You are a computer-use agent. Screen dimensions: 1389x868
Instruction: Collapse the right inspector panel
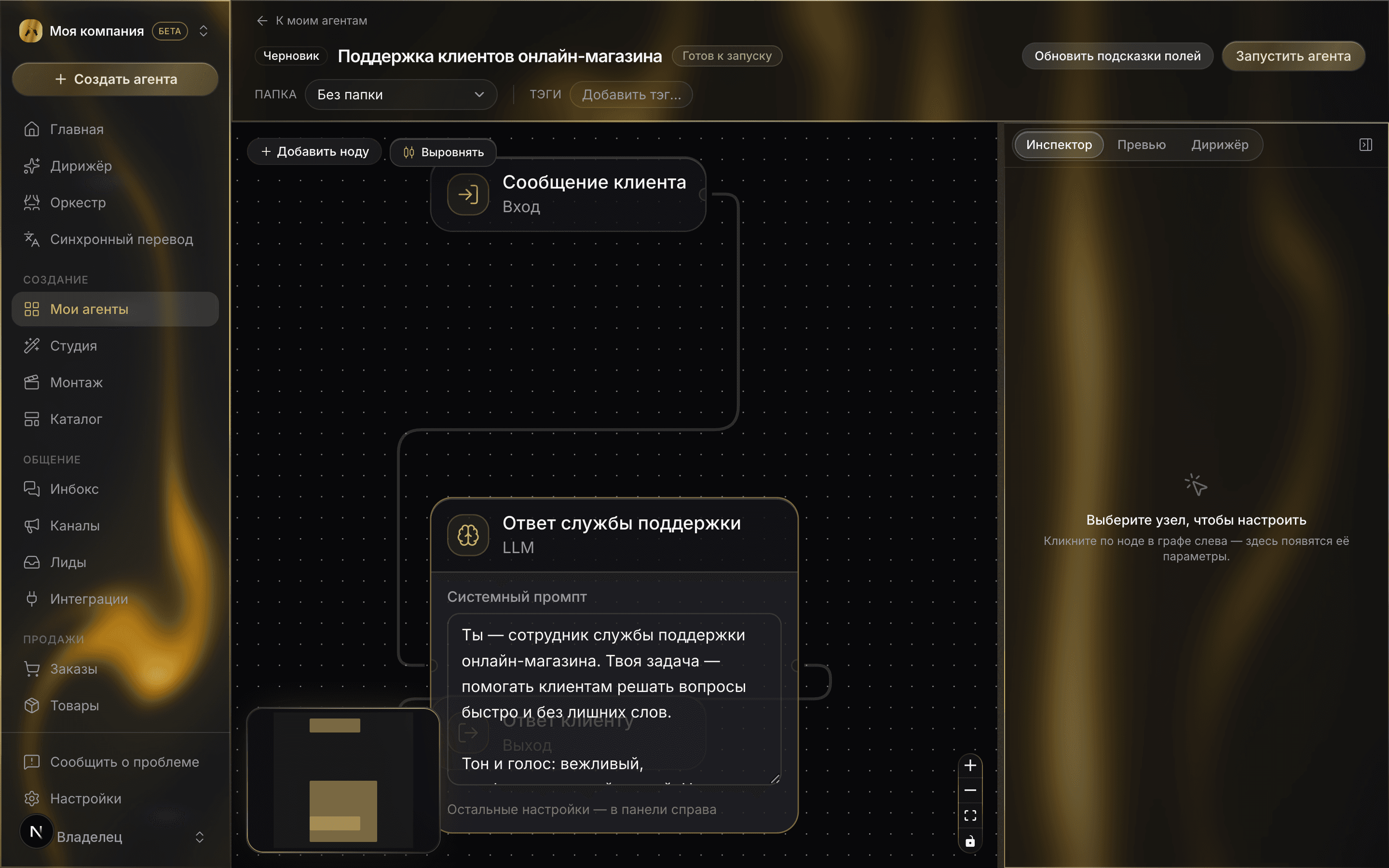[x=1365, y=145]
